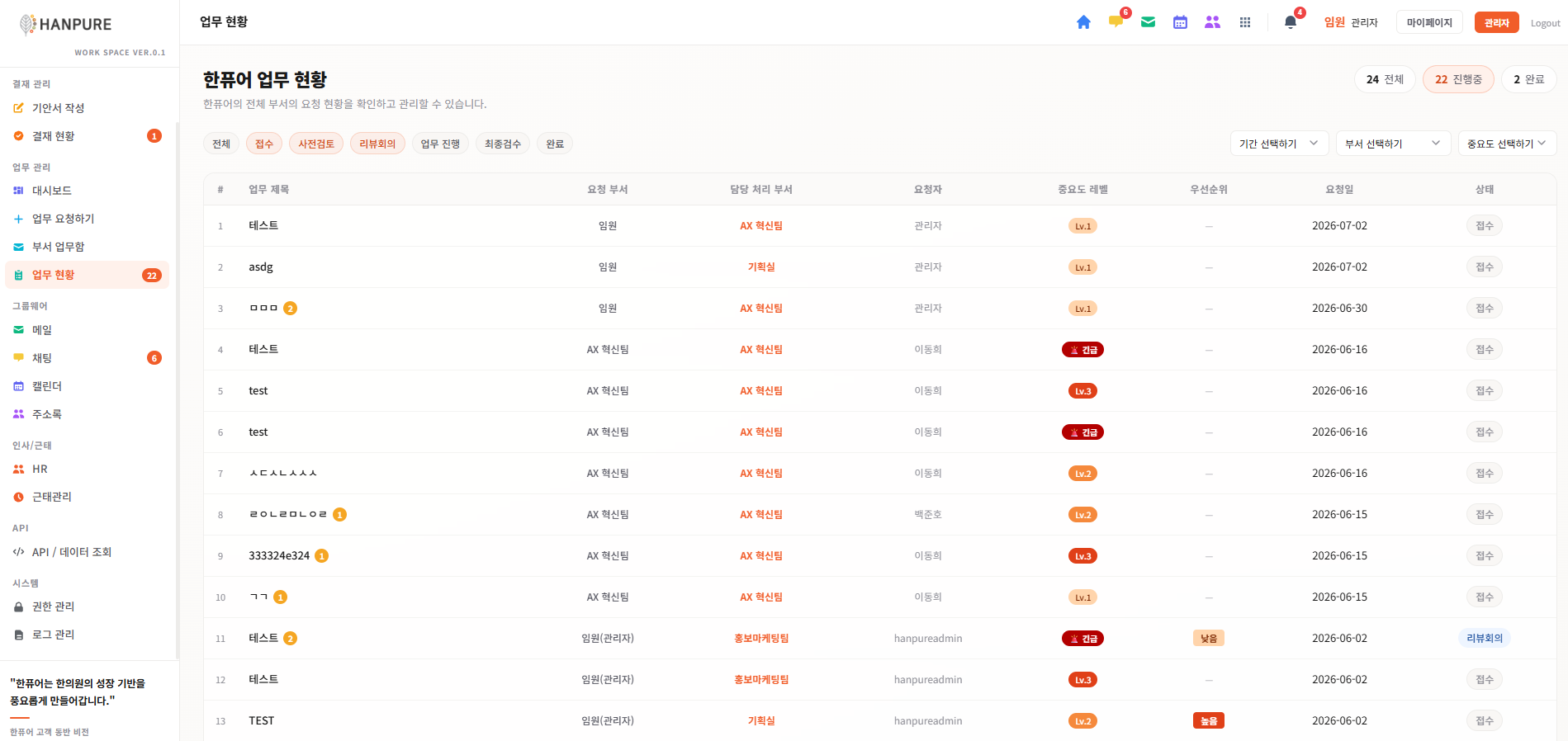Click the 높음 priority badge on TEST row
Viewport: 1568px width, 741px height.
click(1208, 721)
